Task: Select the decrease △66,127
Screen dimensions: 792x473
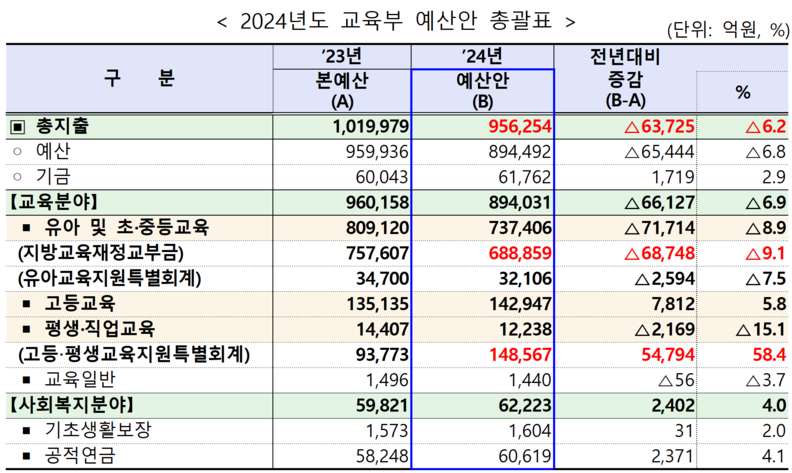Action: 659,203
